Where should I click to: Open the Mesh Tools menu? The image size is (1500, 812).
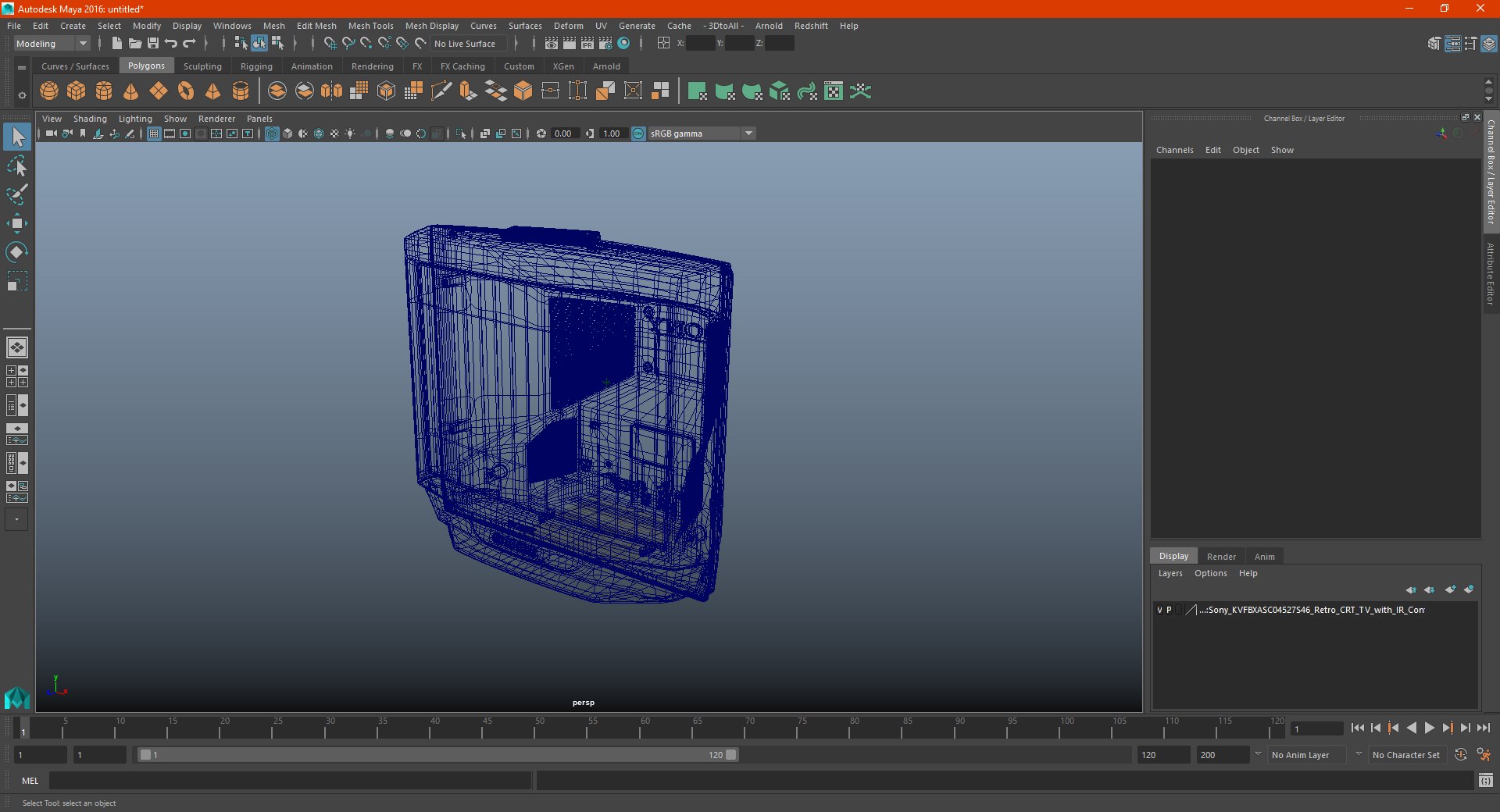coord(370,26)
